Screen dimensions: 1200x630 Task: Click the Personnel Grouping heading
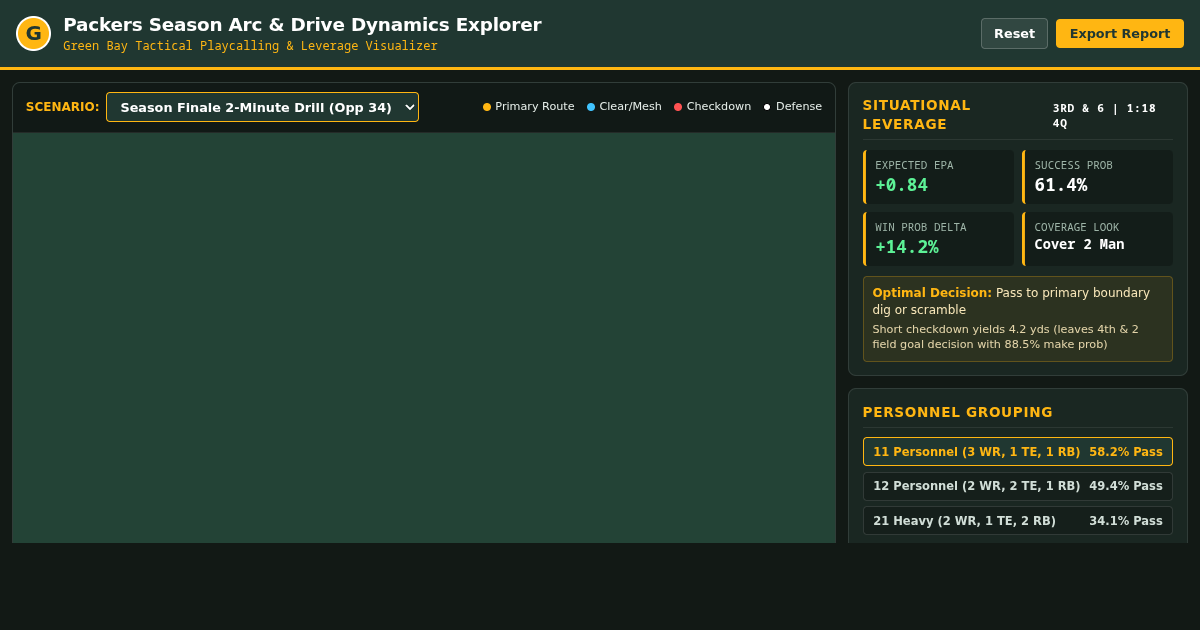click(x=958, y=412)
